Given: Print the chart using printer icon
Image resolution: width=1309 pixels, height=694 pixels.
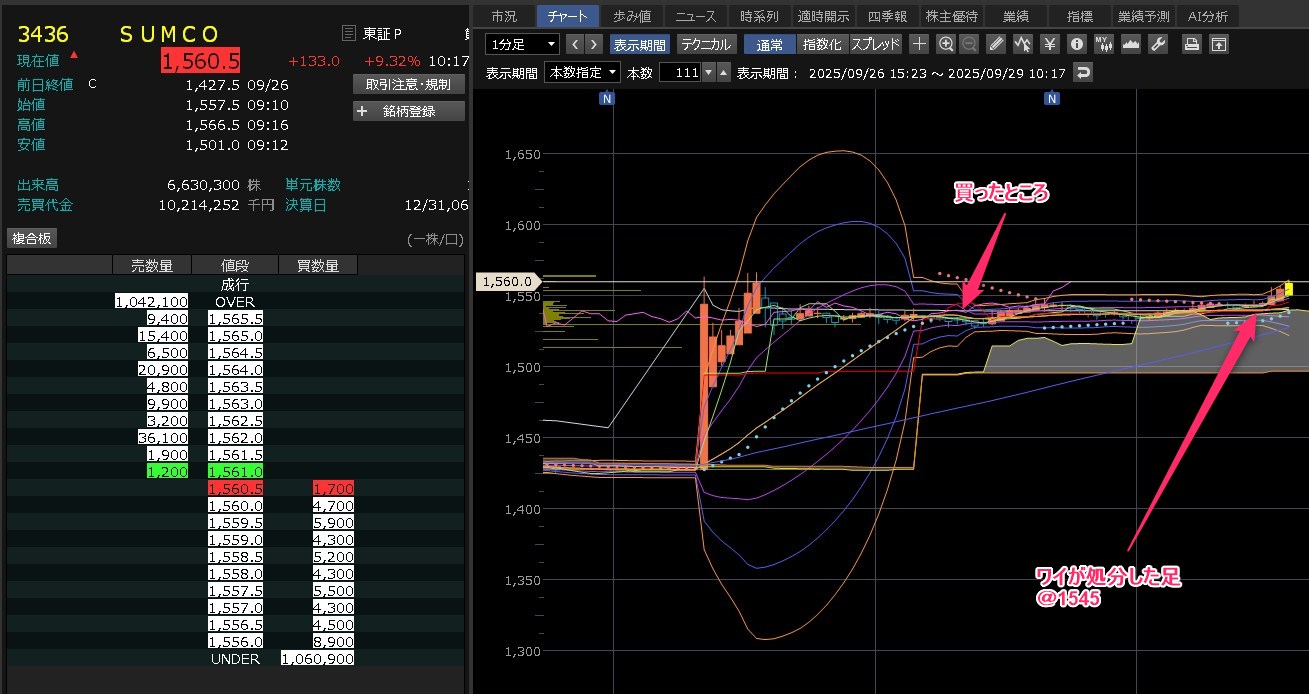Looking at the screenshot, I should (1191, 44).
